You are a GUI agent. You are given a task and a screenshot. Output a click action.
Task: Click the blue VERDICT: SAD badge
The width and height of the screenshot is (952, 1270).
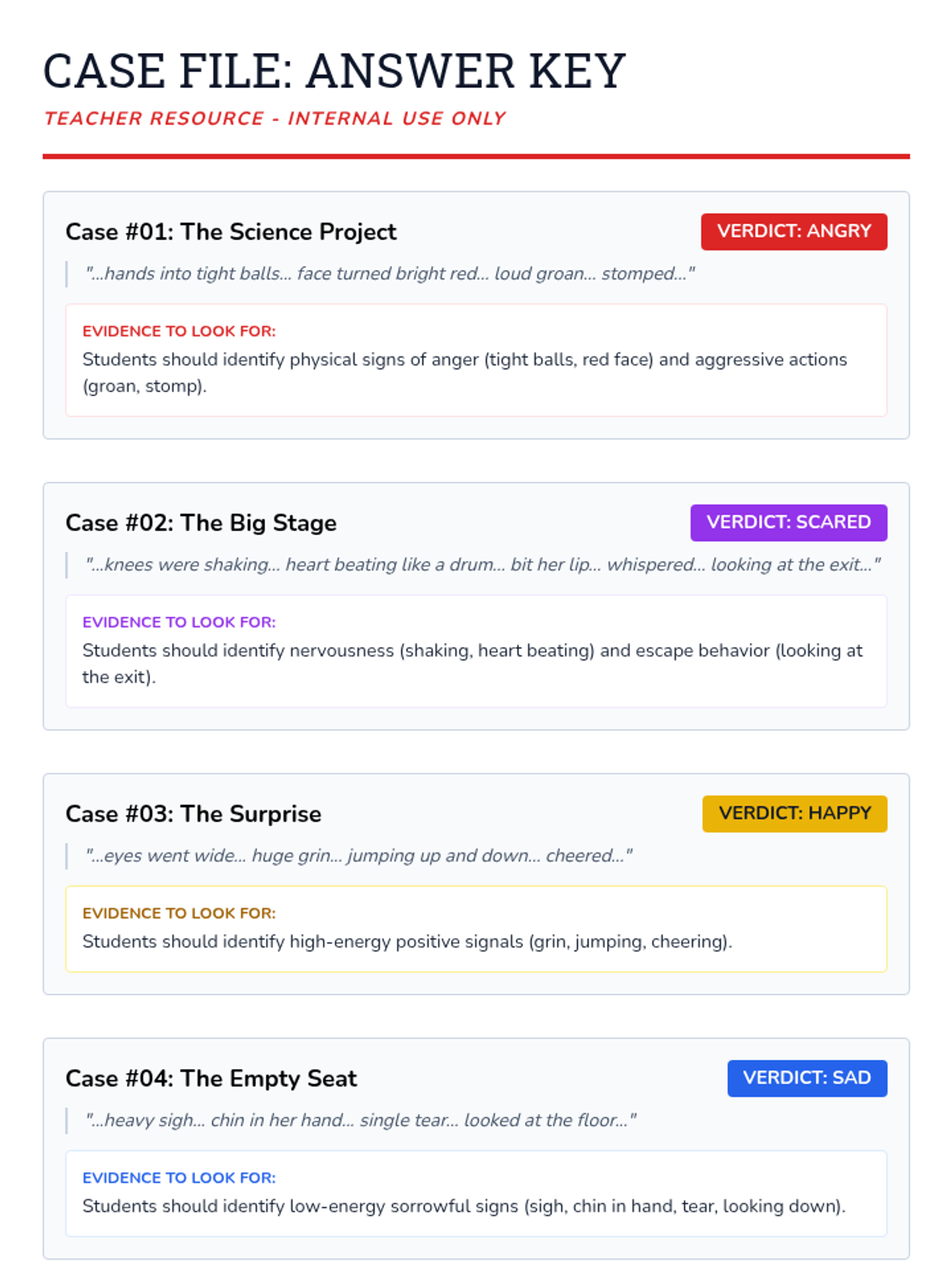807,1078
